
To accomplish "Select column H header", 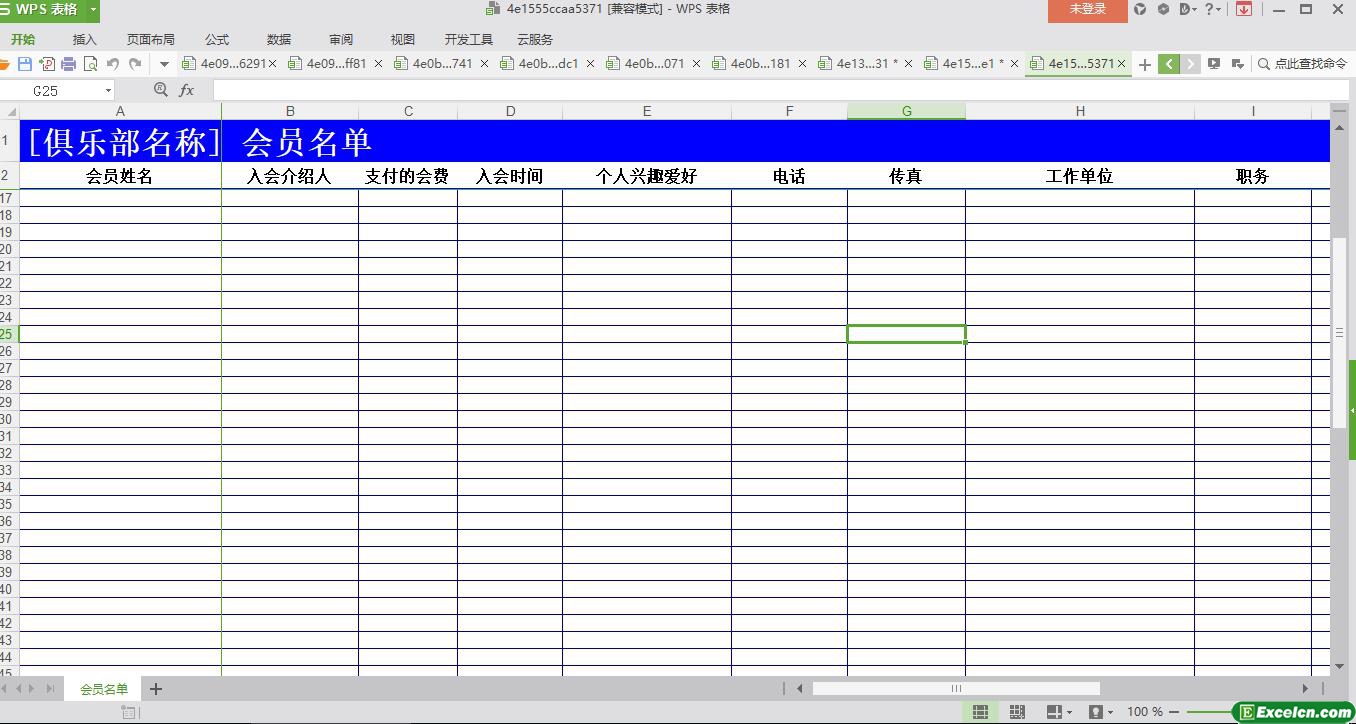I will click(1080, 111).
